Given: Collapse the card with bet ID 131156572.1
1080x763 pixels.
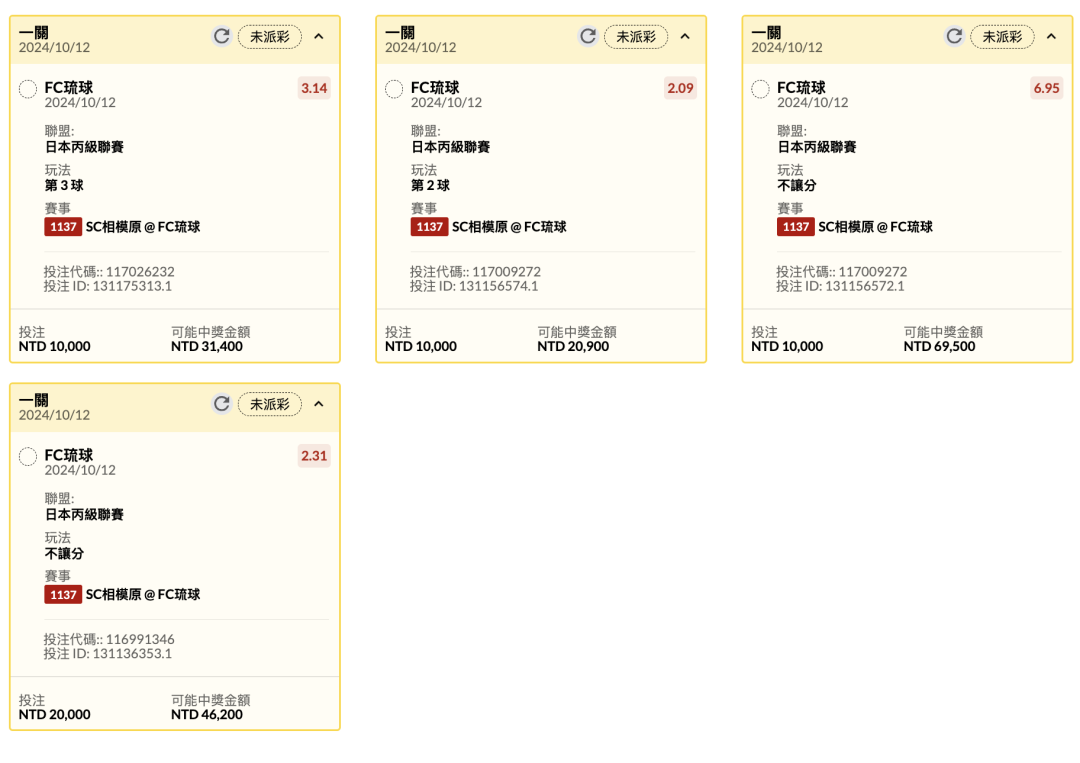Looking at the screenshot, I should point(1052,36).
